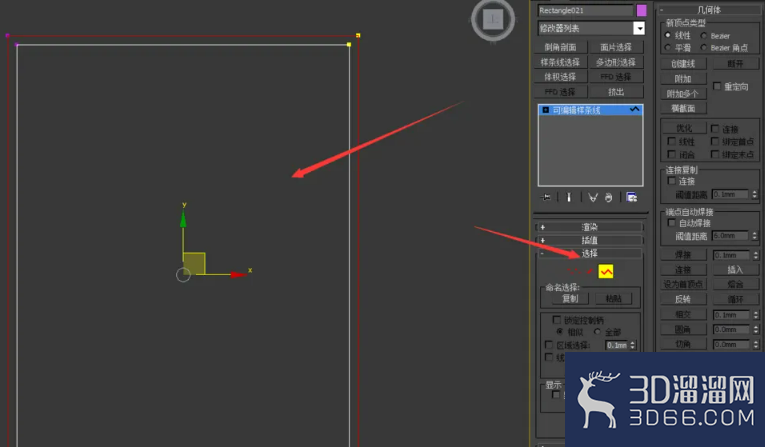Image resolution: width=765 pixels, height=447 pixels.
Task: Expand the 渲染 rollout
Action: coord(589,227)
